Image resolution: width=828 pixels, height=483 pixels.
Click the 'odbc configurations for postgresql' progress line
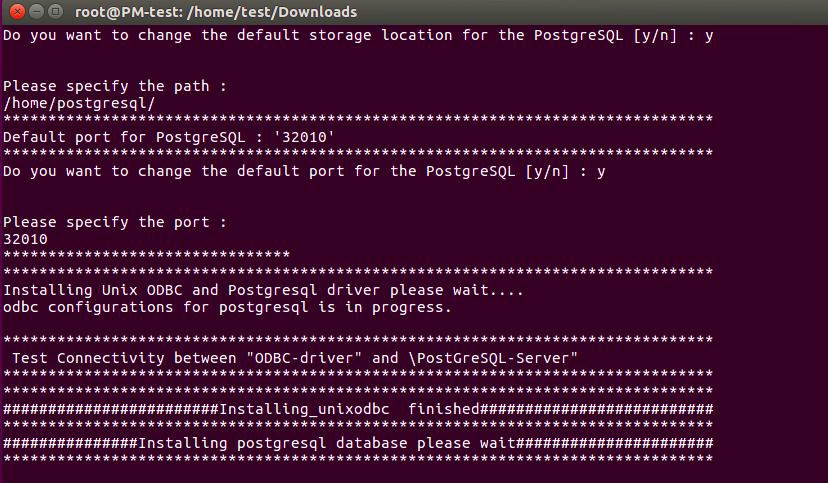click(x=228, y=307)
